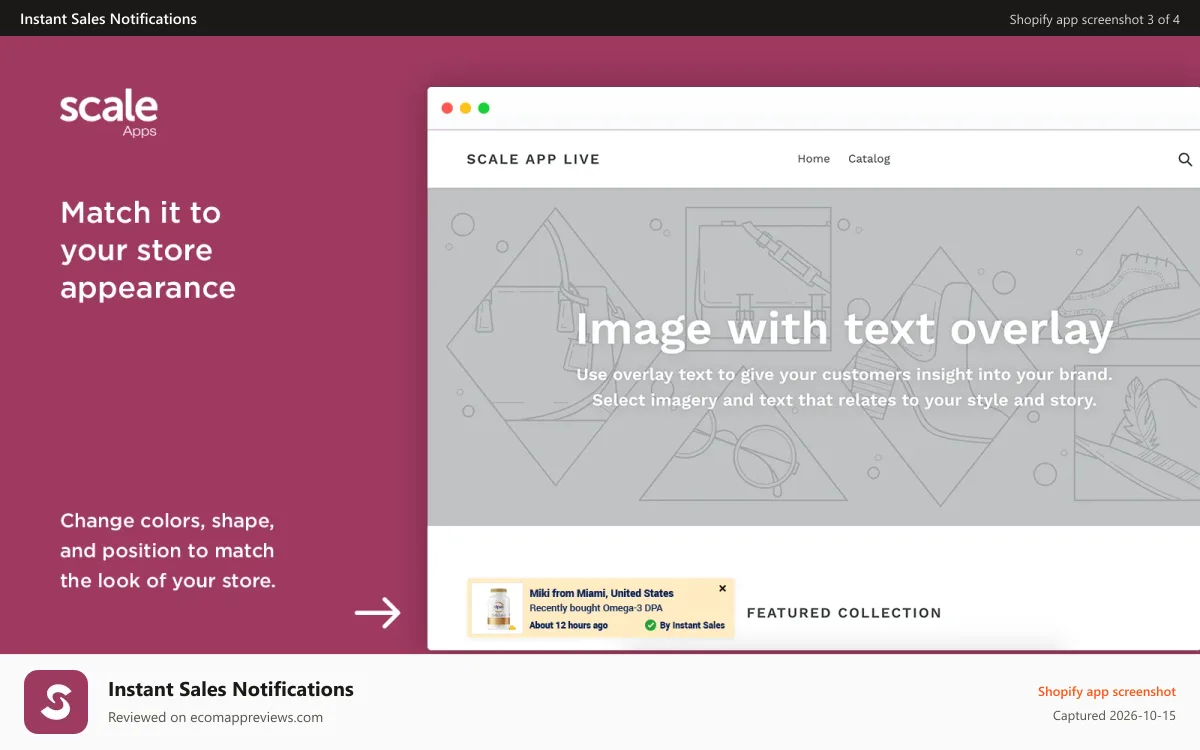Screen dimensions: 1200x750
Task: Close the sales notification popup
Action: click(x=723, y=589)
